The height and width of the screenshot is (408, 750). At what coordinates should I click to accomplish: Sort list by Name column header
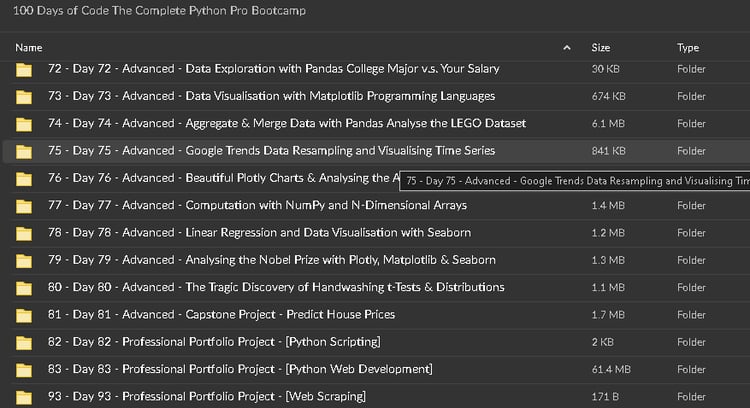(x=29, y=47)
